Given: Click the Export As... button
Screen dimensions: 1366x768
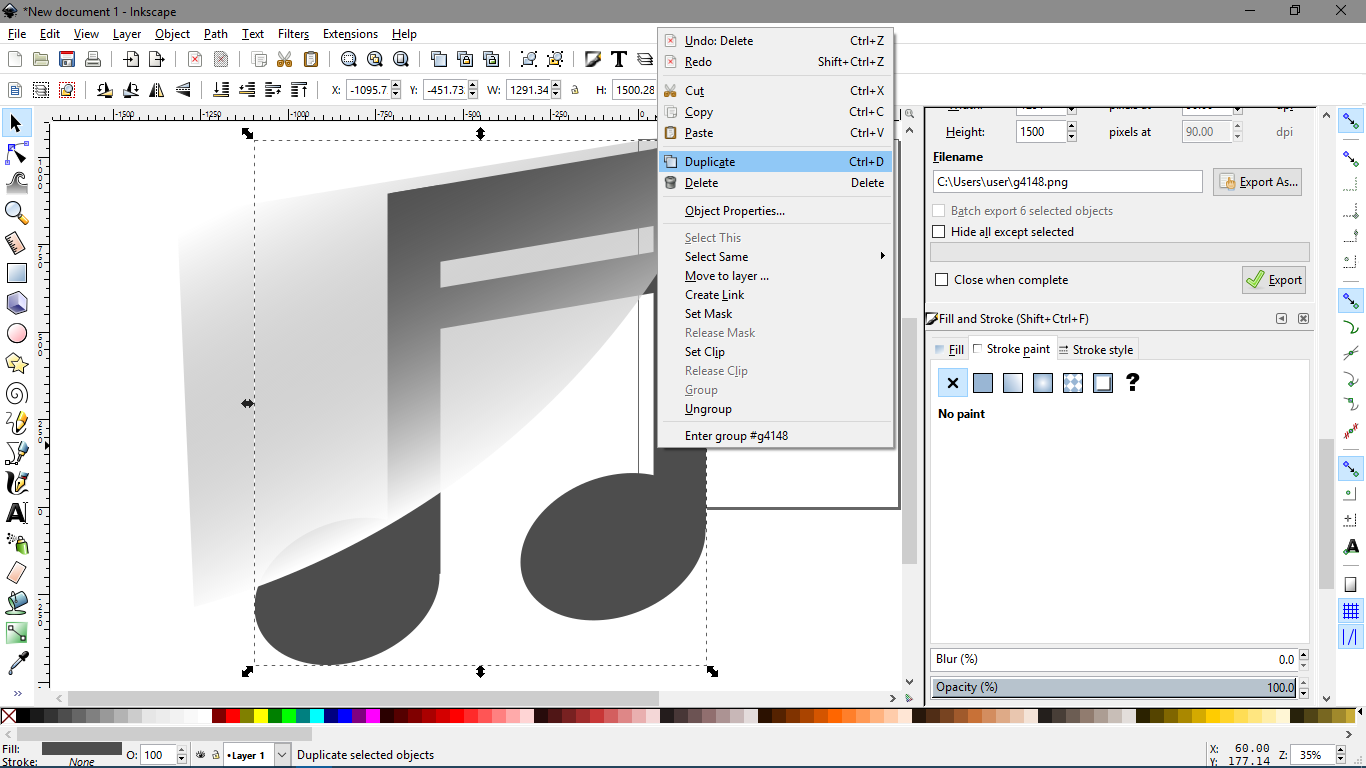Looking at the screenshot, I should point(1257,182).
